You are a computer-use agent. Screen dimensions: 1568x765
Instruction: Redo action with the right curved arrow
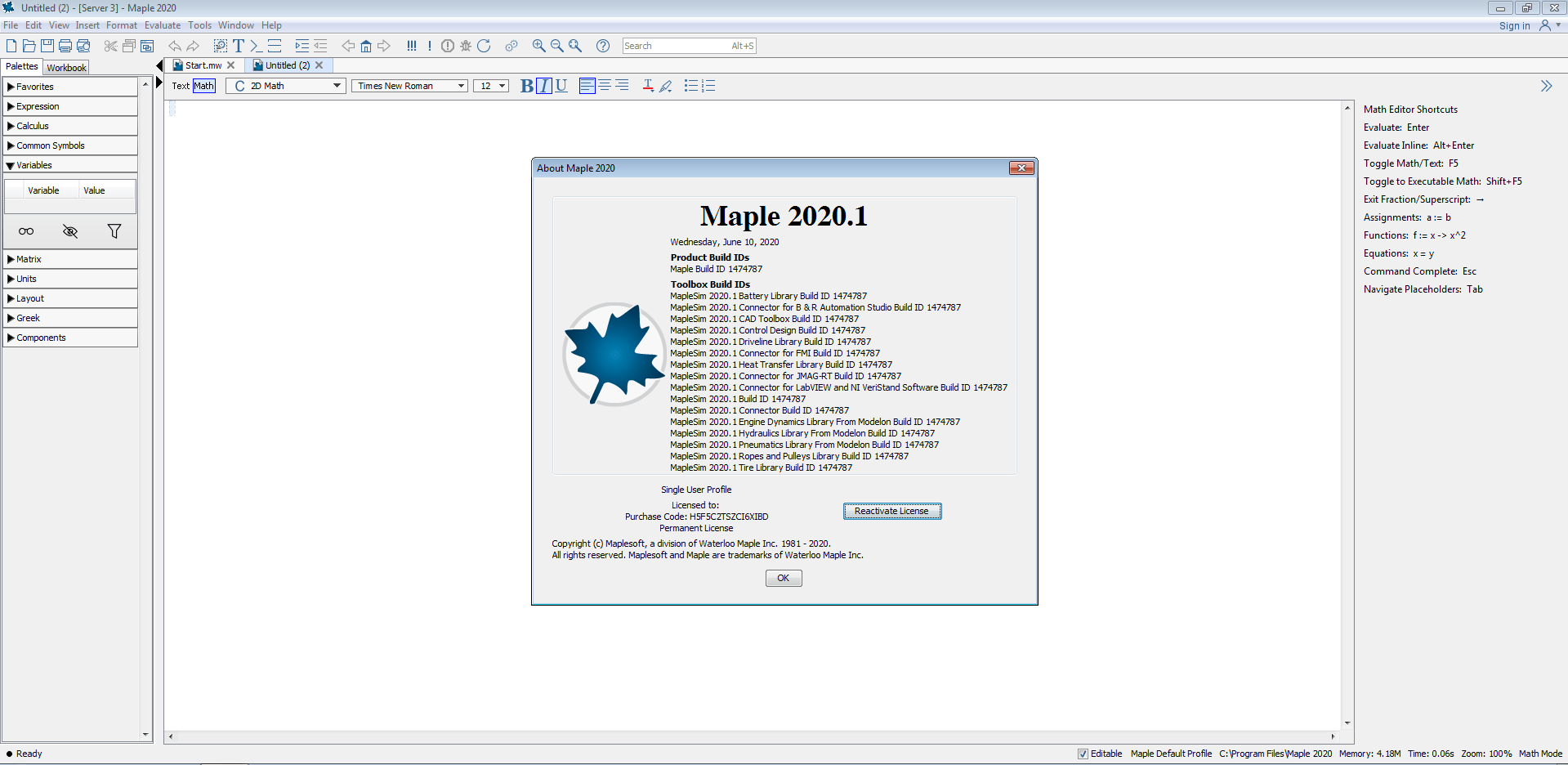click(193, 46)
